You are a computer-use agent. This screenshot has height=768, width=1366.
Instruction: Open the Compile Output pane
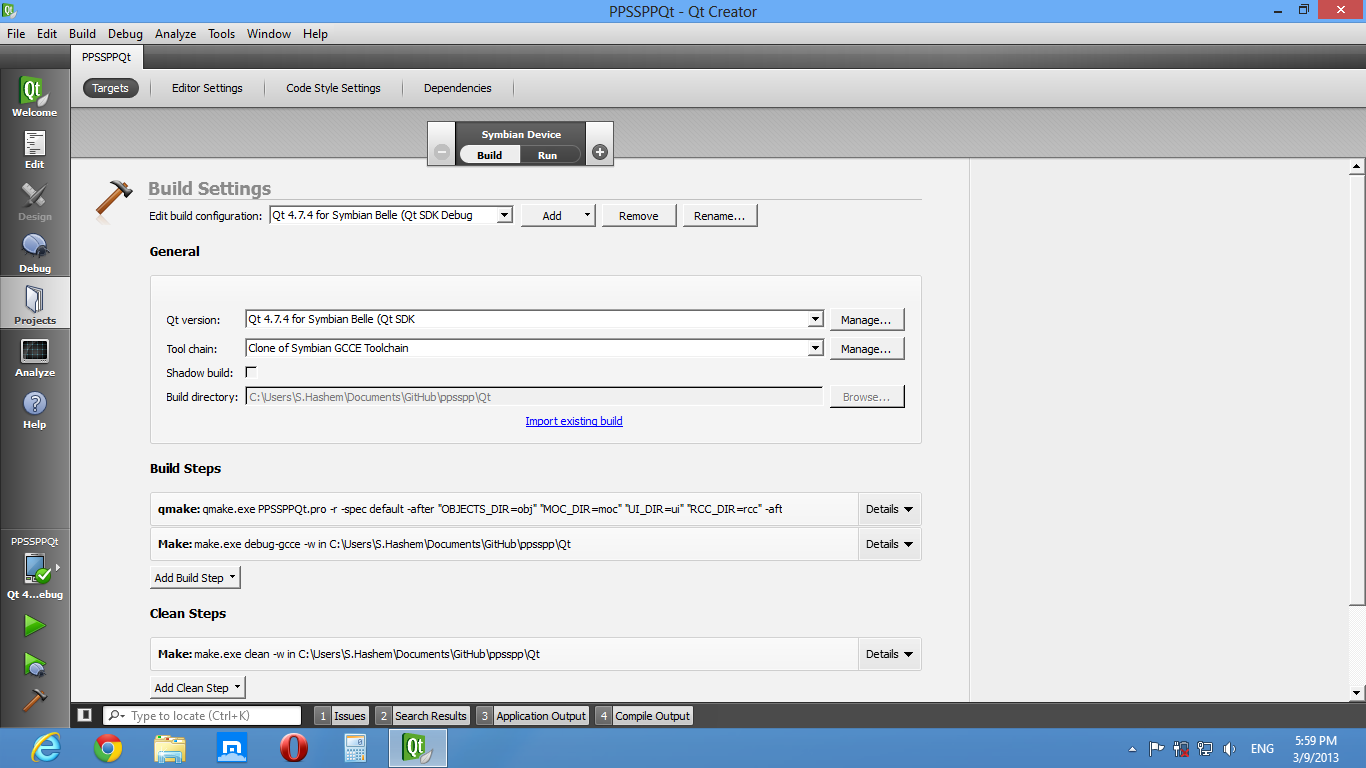[644, 716]
